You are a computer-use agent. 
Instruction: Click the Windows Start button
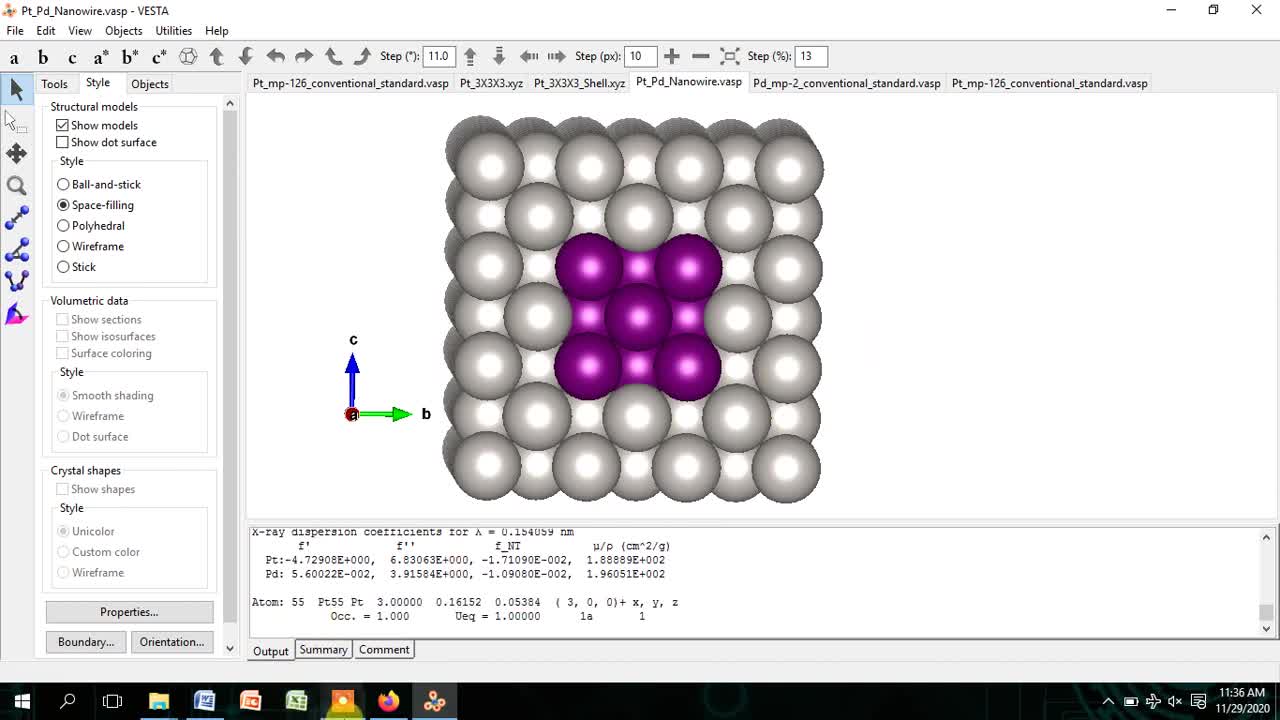22,701
